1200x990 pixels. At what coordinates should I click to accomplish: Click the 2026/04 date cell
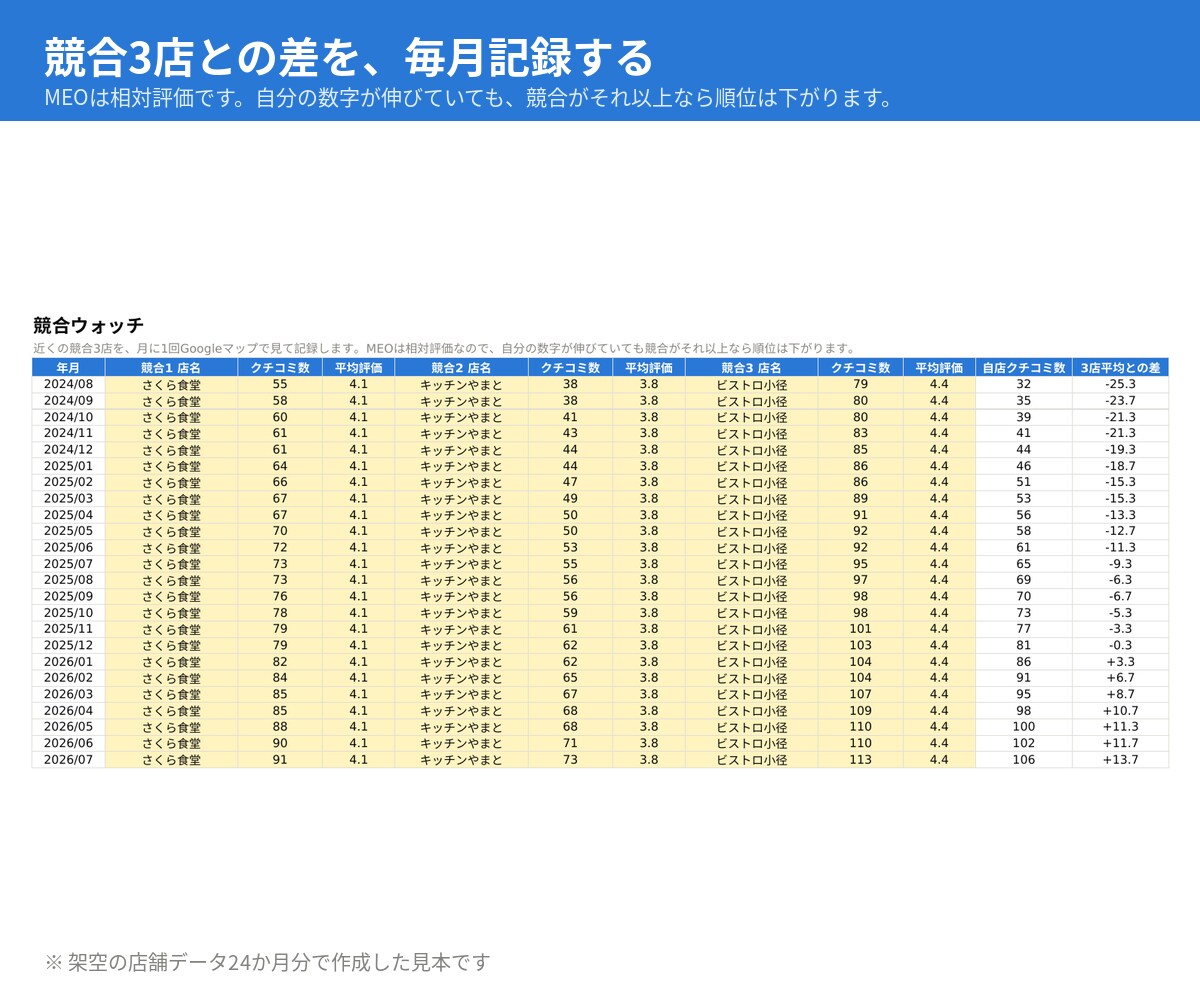tap(68, 711)
